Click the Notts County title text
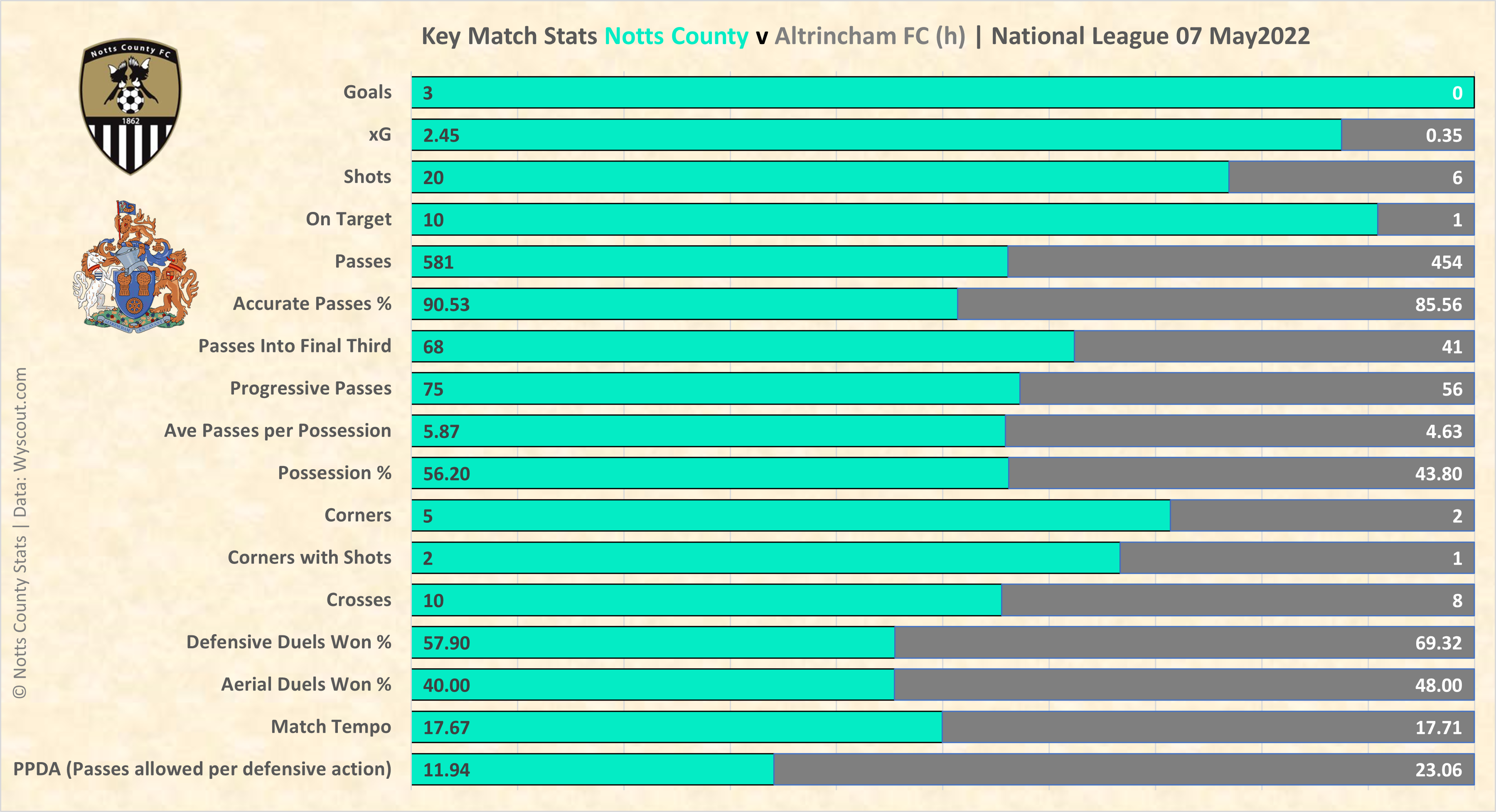This screenshot has height=812, width=1496. pyautogui.click(x=676, y=36)
